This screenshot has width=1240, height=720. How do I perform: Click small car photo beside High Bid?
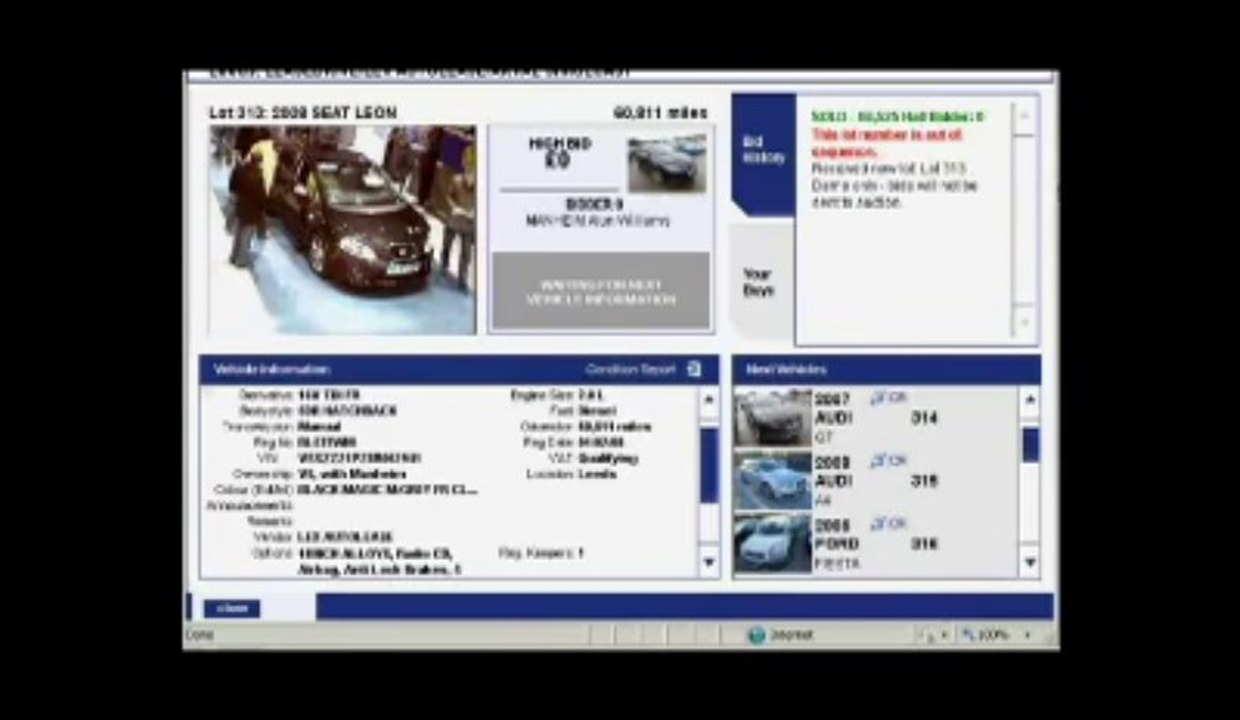click(x=667, y=163)
